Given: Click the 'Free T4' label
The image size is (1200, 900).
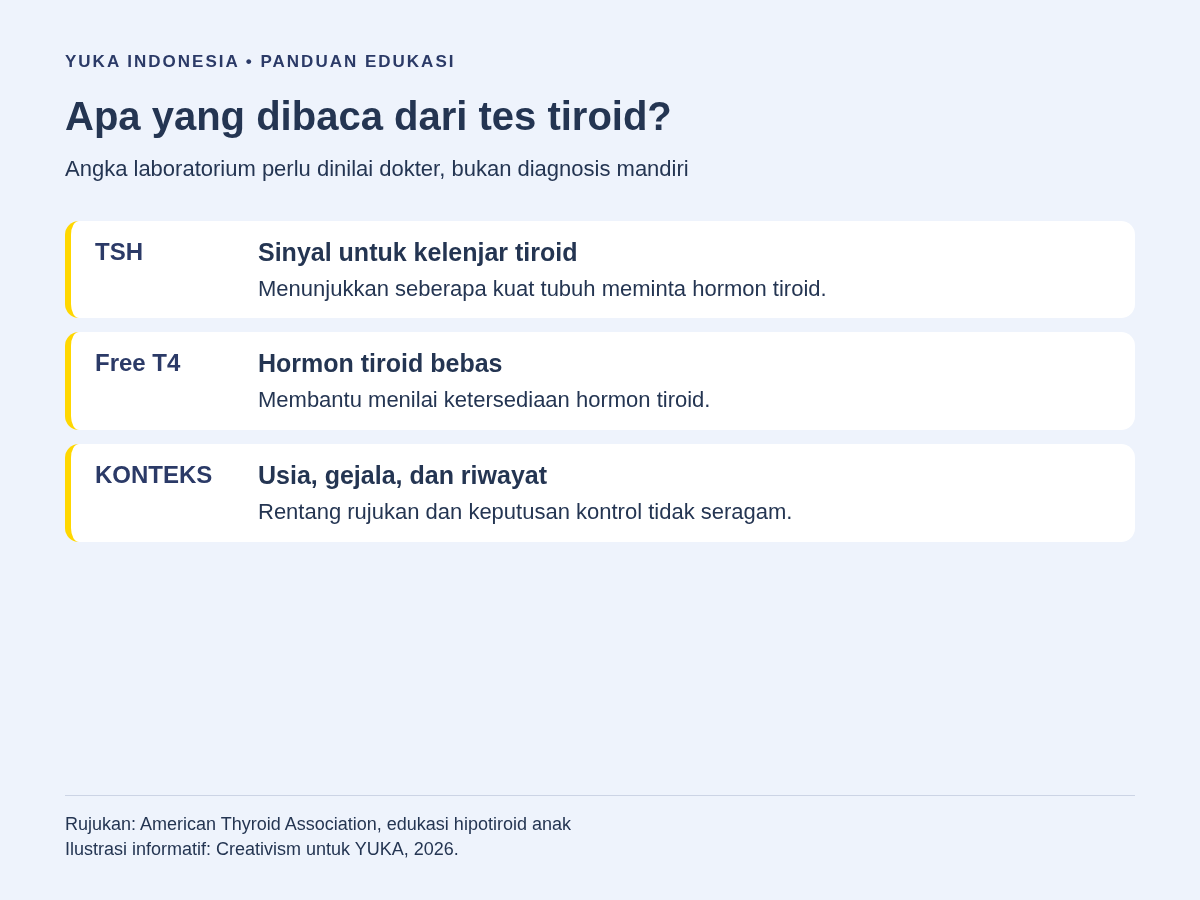Looking at the screenshot, I should tap(137, 363).
